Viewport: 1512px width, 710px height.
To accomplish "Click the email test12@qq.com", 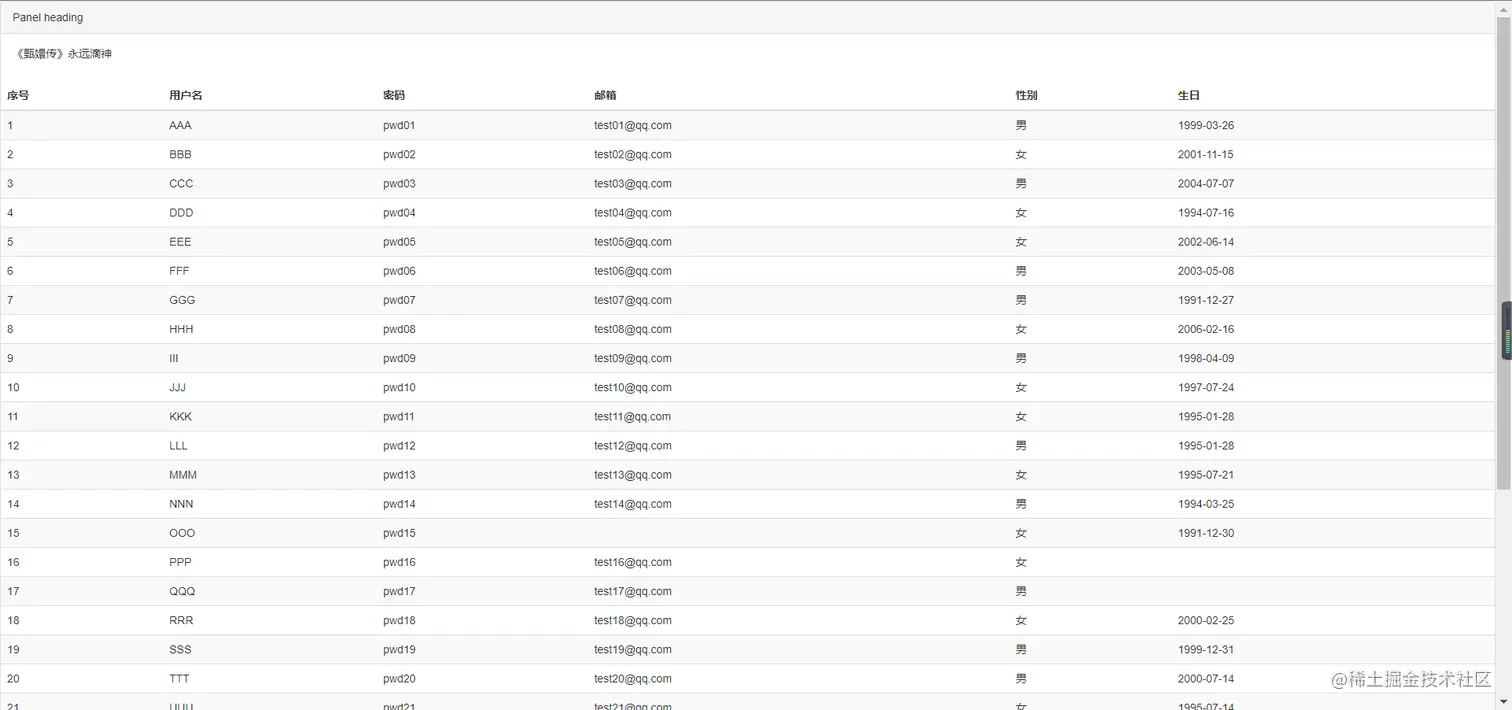I will pyautogui.click(x=632, y=446).
